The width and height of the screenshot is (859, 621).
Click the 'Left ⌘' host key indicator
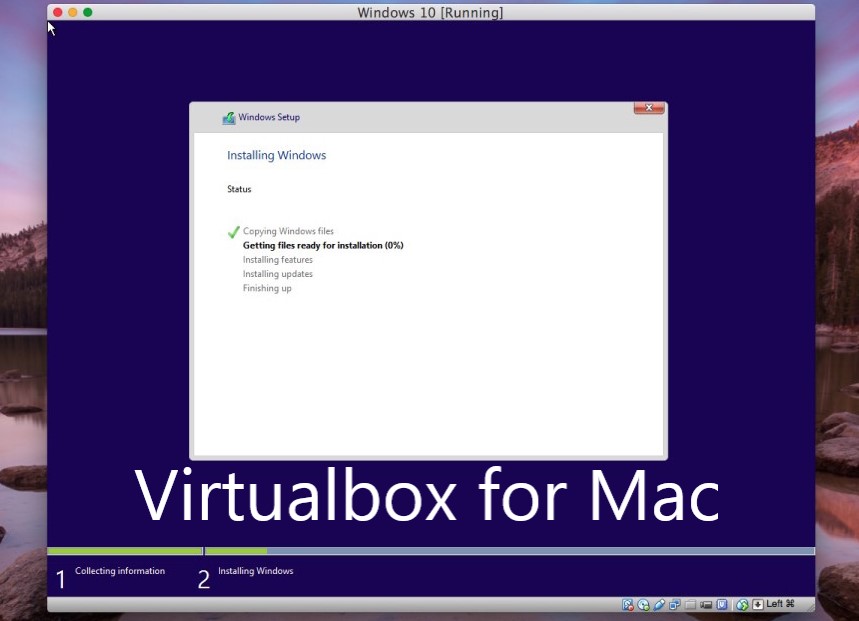[780, 603]
